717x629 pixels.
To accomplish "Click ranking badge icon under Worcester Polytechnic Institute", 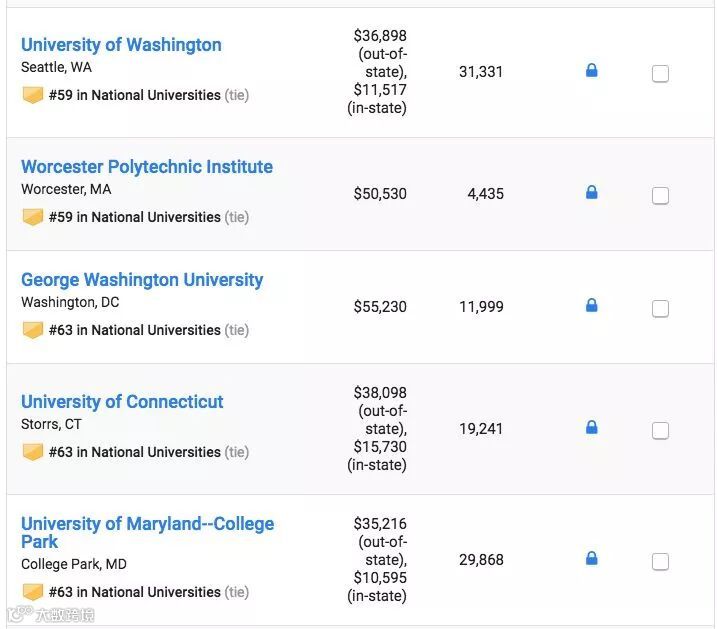I will [x=33, y=217].
